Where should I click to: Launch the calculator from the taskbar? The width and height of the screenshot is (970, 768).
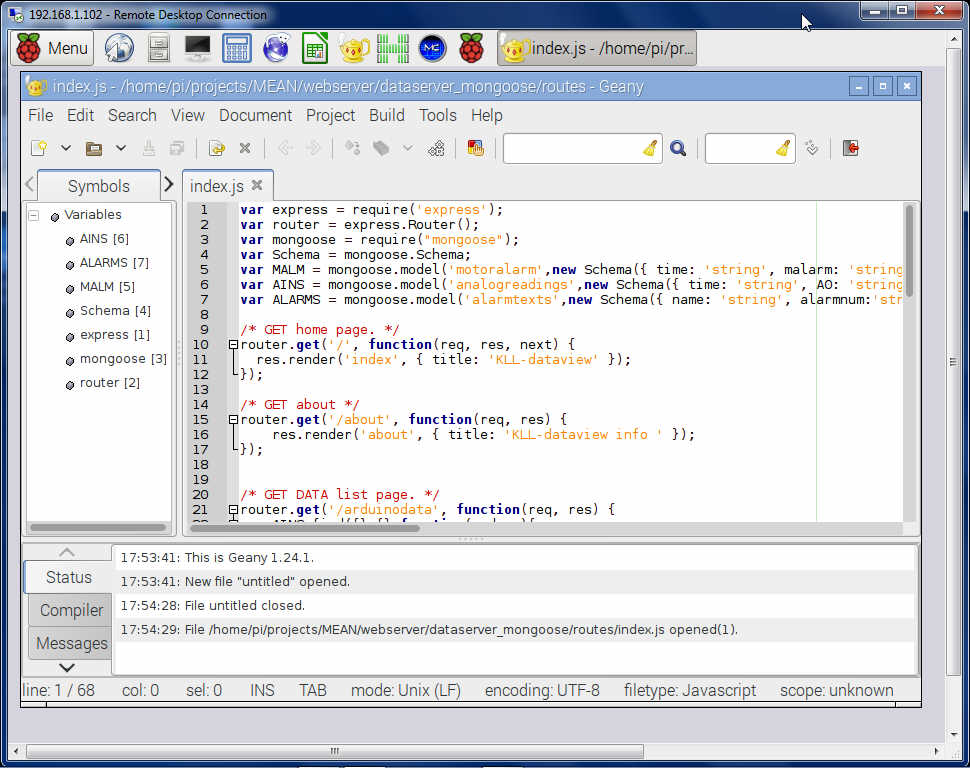(x=237, y=48)
